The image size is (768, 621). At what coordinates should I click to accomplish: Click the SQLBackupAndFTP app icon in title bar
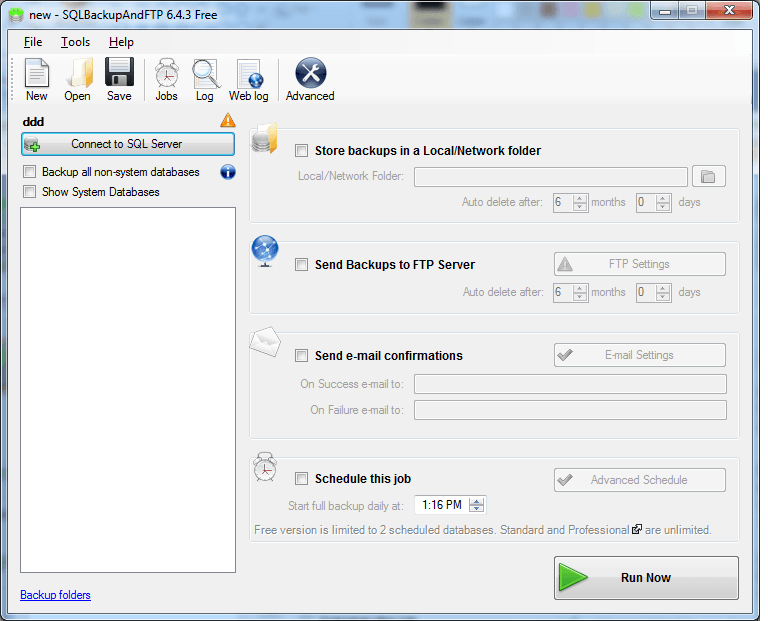(16, 15)
